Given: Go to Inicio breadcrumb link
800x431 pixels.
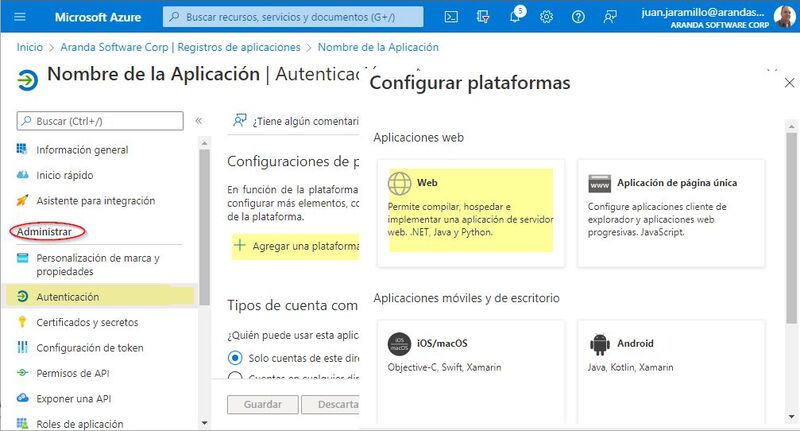Looking at the screenshot, I should (x=30, y=47).
